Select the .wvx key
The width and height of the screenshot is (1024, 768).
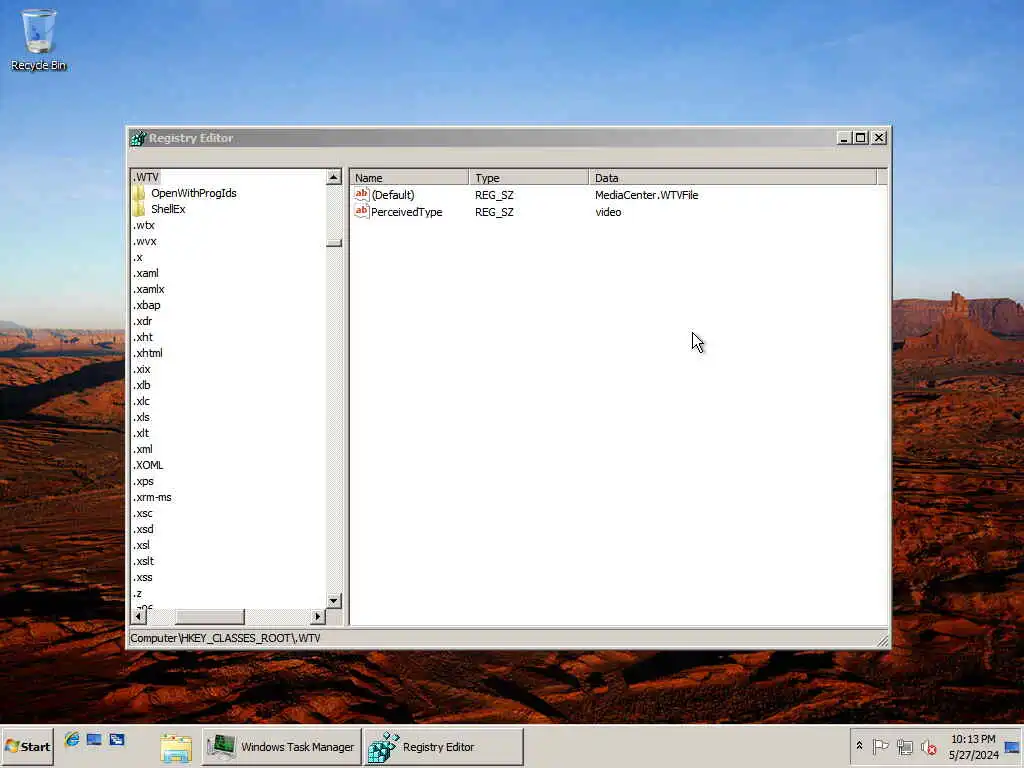144,241
